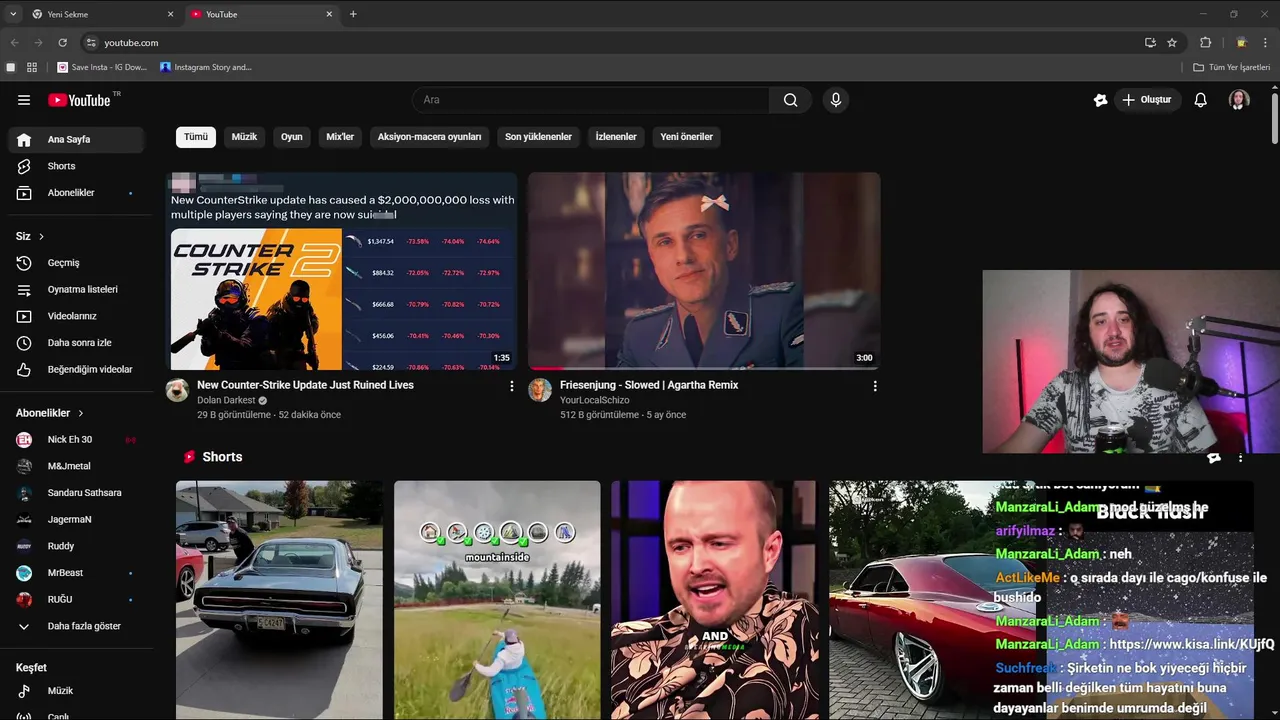Click the YouTube logo
This screenshot has width=1280, height=720.
click(x=79, y=100)
